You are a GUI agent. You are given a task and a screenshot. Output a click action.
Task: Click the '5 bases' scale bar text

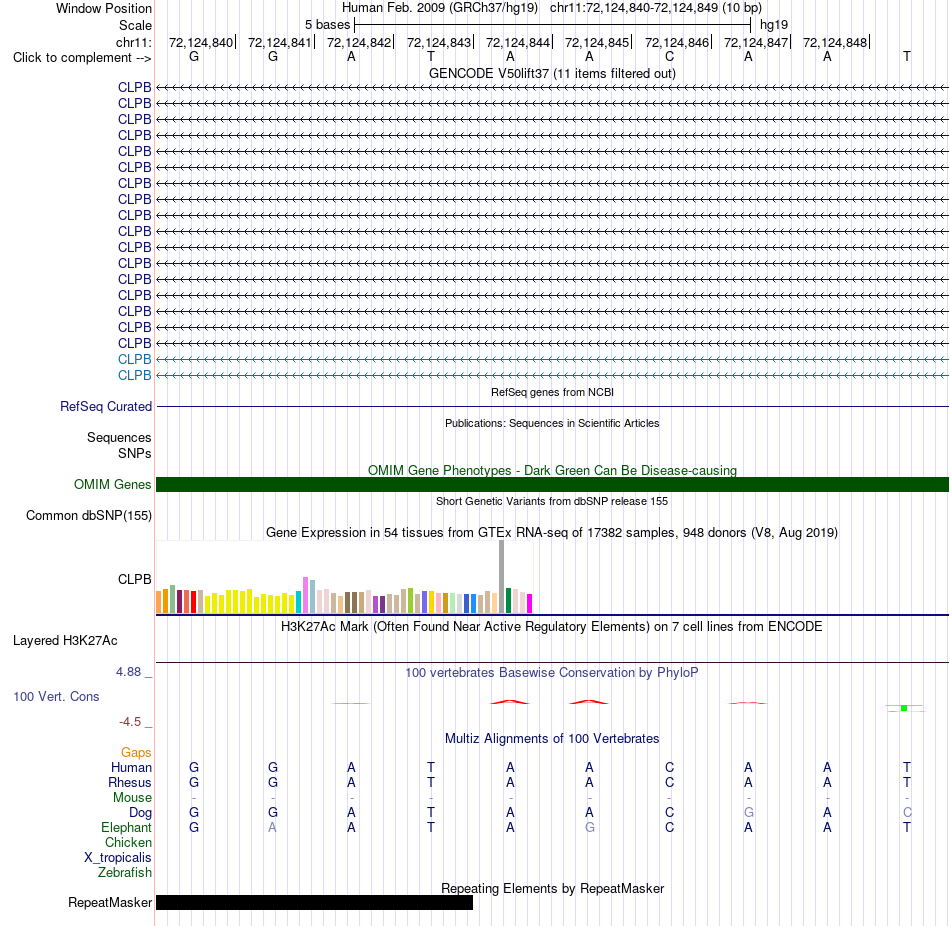tap(327, 25)
